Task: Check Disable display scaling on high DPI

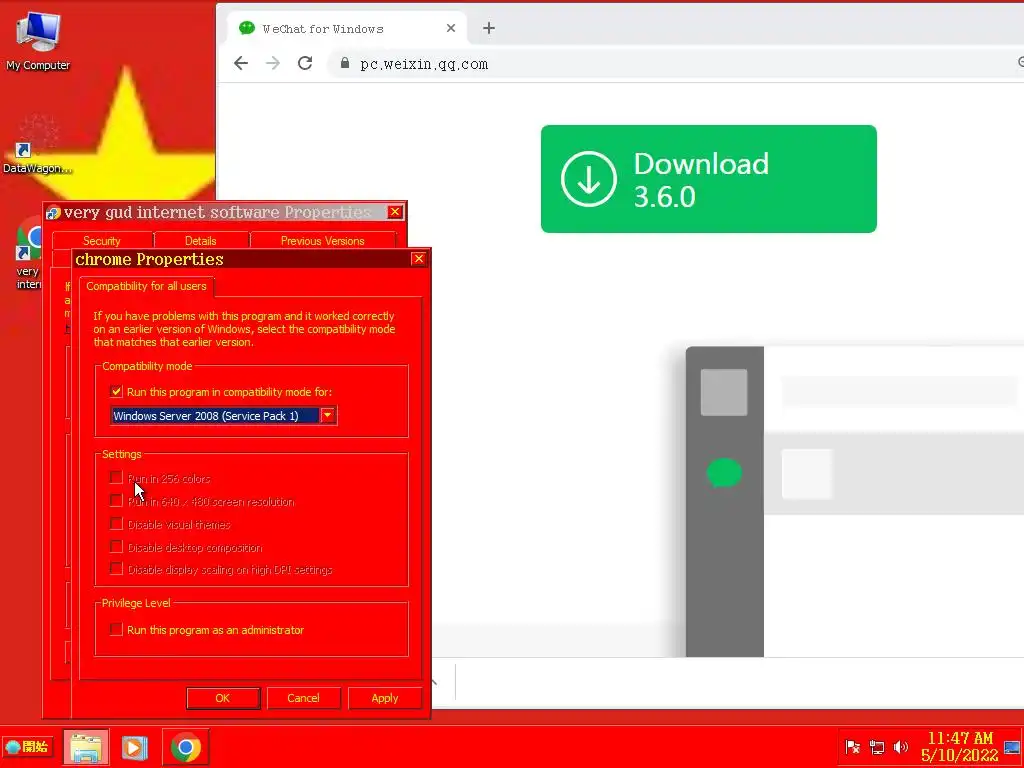Action: coord(116,569)
